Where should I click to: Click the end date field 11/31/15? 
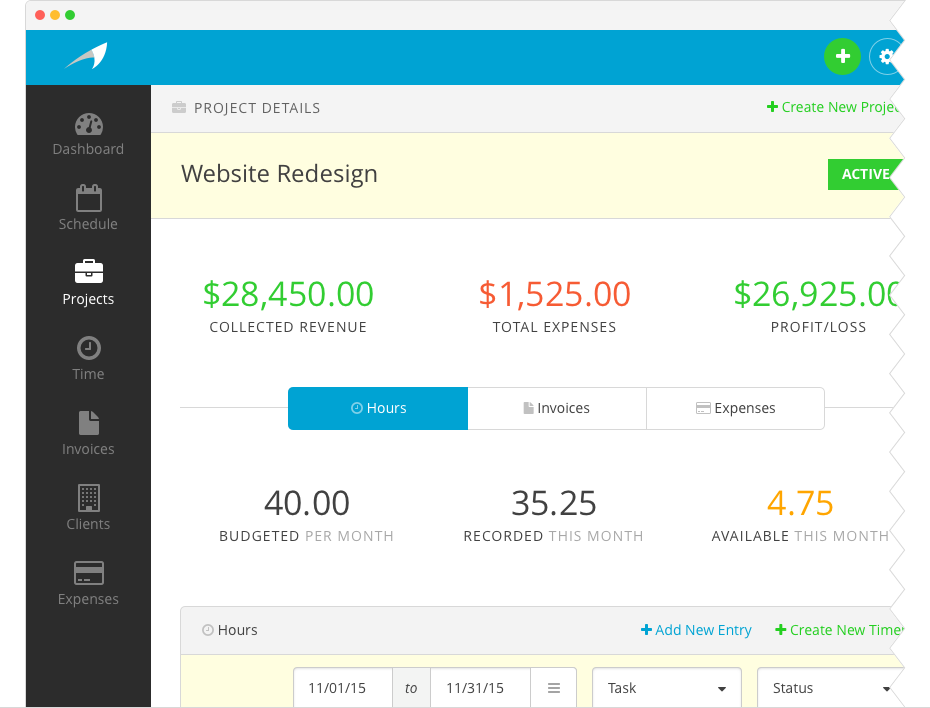pyautogui.click(x=480, y=688)
